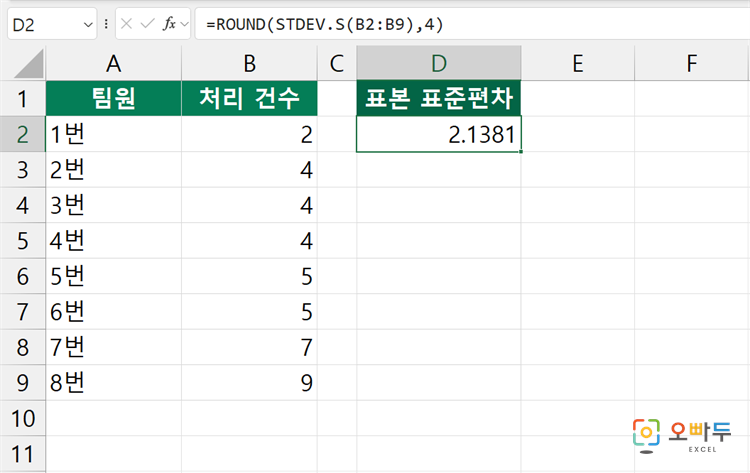Click the Enter checkmark icon in formula bar
This screenshot has width=750, height=473.
(x=147, y=23)
